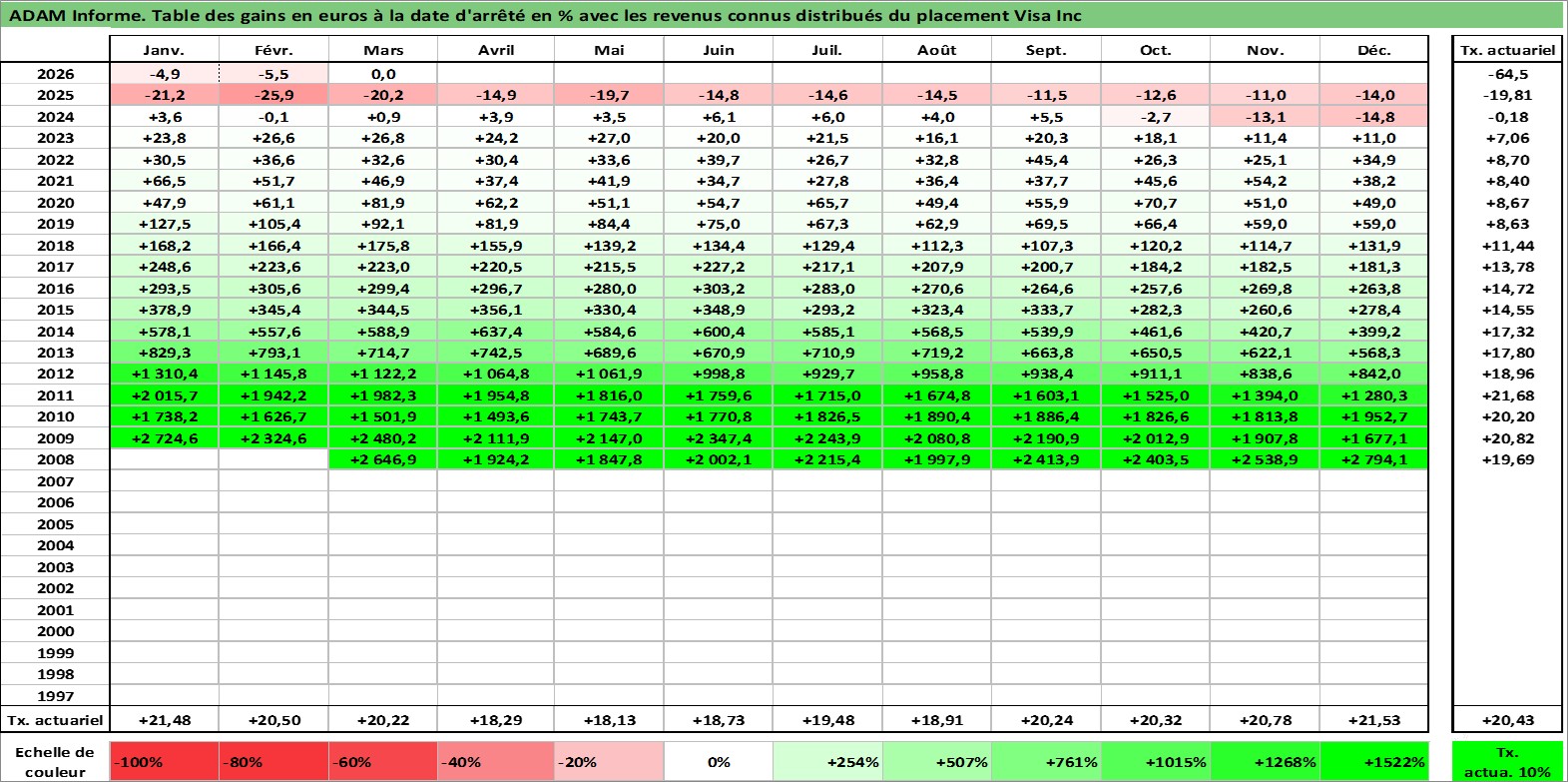Click the ADAM Informe title banner
Screen dimensions: 1568x782
782,15
